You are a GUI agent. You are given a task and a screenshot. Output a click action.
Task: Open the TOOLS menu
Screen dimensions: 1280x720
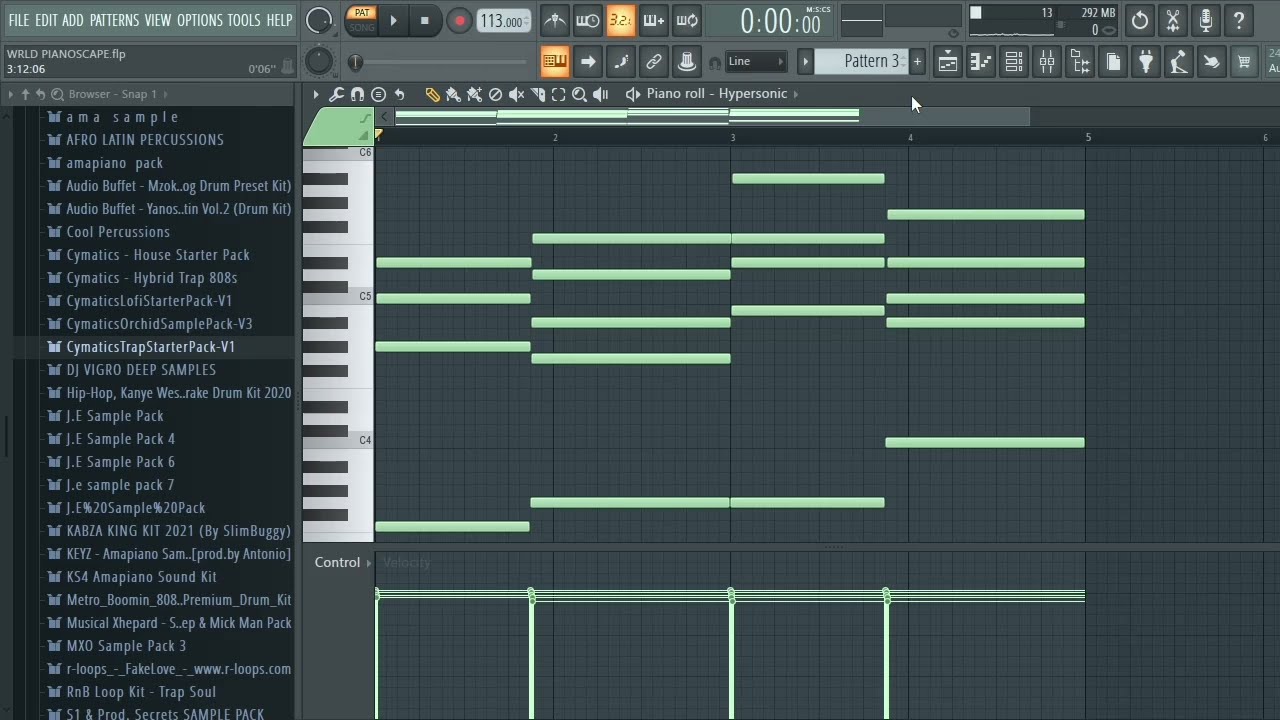point(243,20)
